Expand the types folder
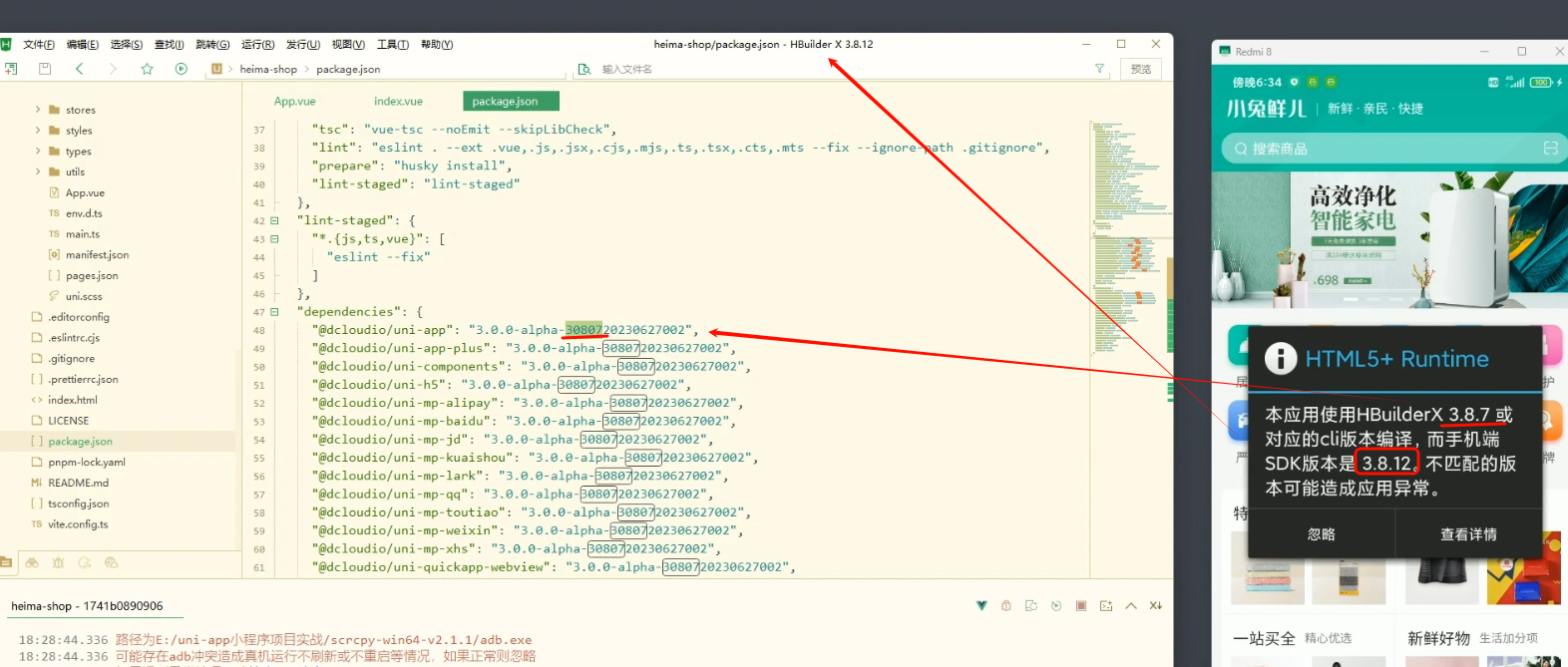This screenshot has height=667, width=1568. (38, 152)
